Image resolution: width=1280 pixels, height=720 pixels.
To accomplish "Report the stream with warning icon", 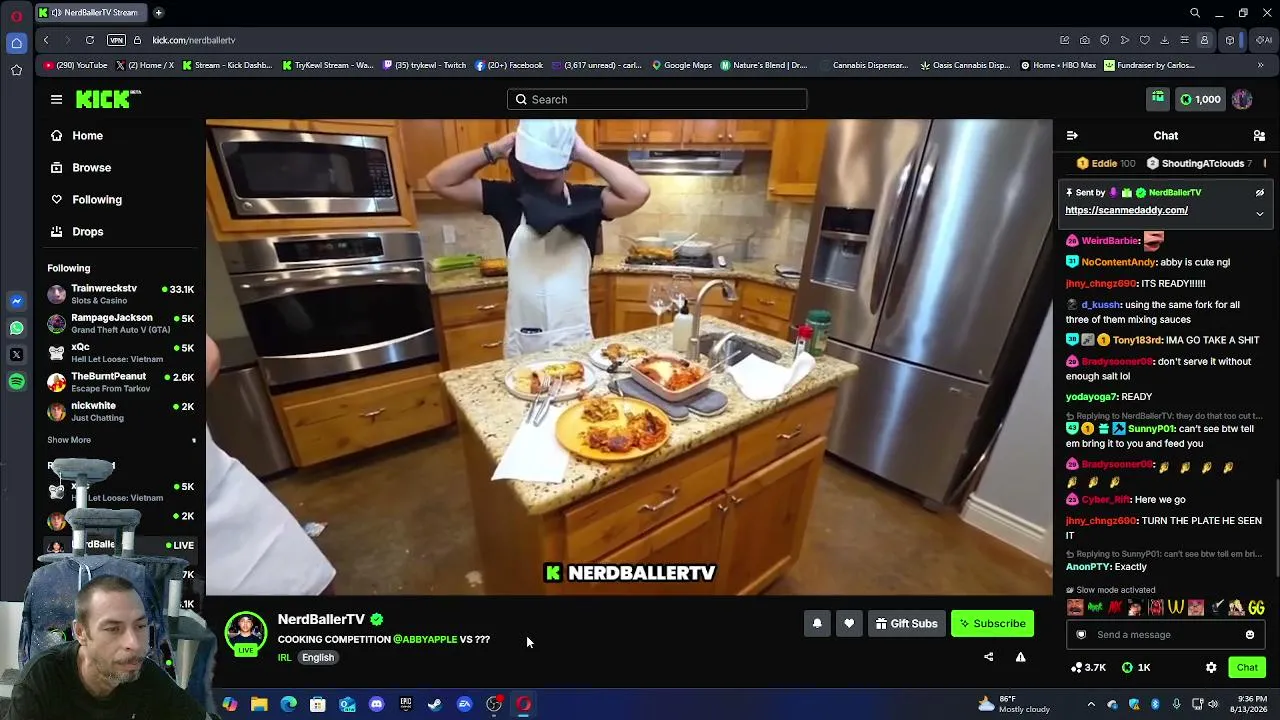I will (1020, 657).
